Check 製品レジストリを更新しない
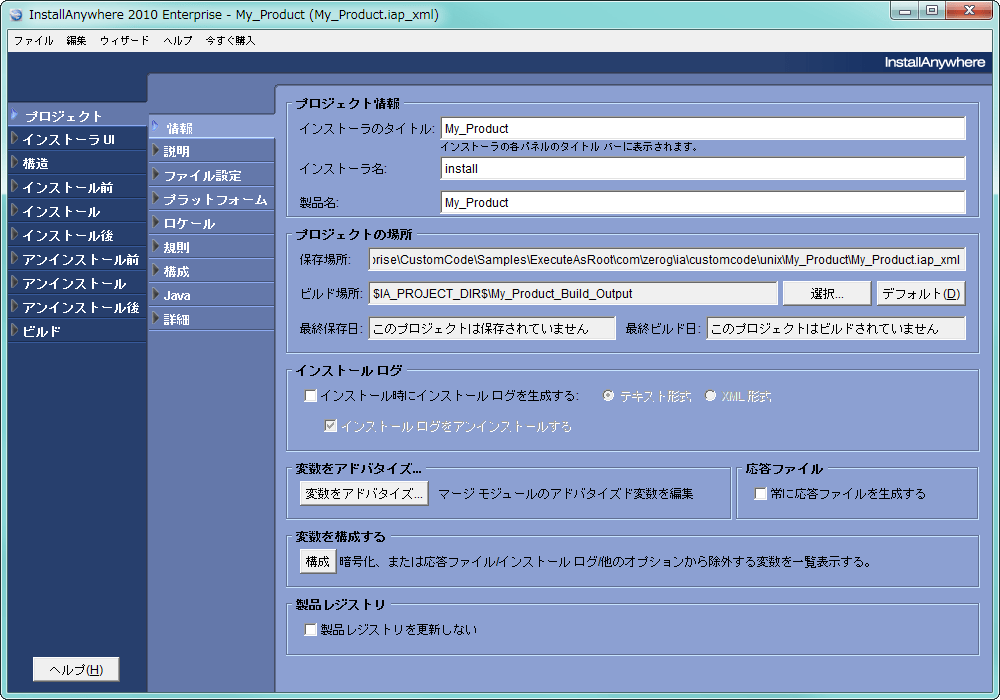The width and height of the screenshot is (1000, 700). click(x=310, y=630)
